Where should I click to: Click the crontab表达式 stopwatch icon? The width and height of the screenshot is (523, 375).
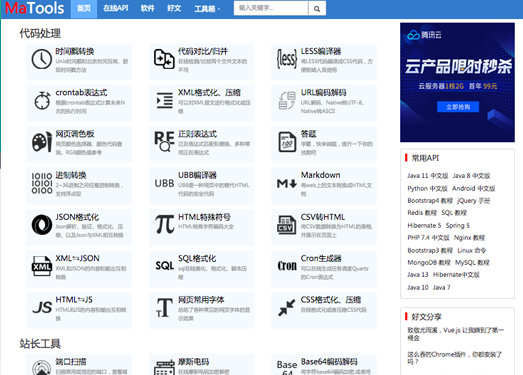[42, 100]
